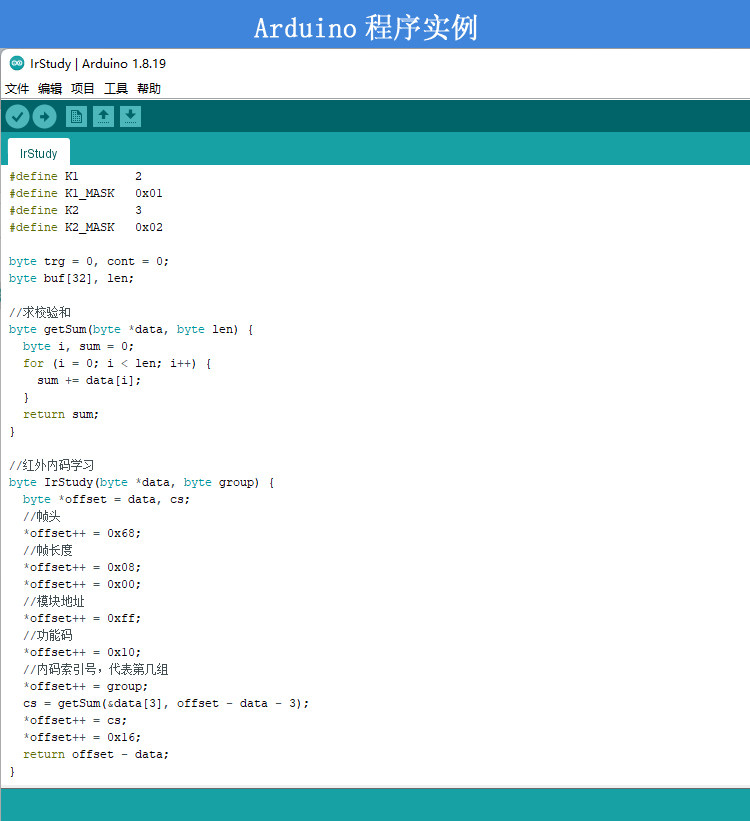750x821 pixels.
Task: Click the '*offset++ = 0x00;' line
Action: click(x=82, y=584)
